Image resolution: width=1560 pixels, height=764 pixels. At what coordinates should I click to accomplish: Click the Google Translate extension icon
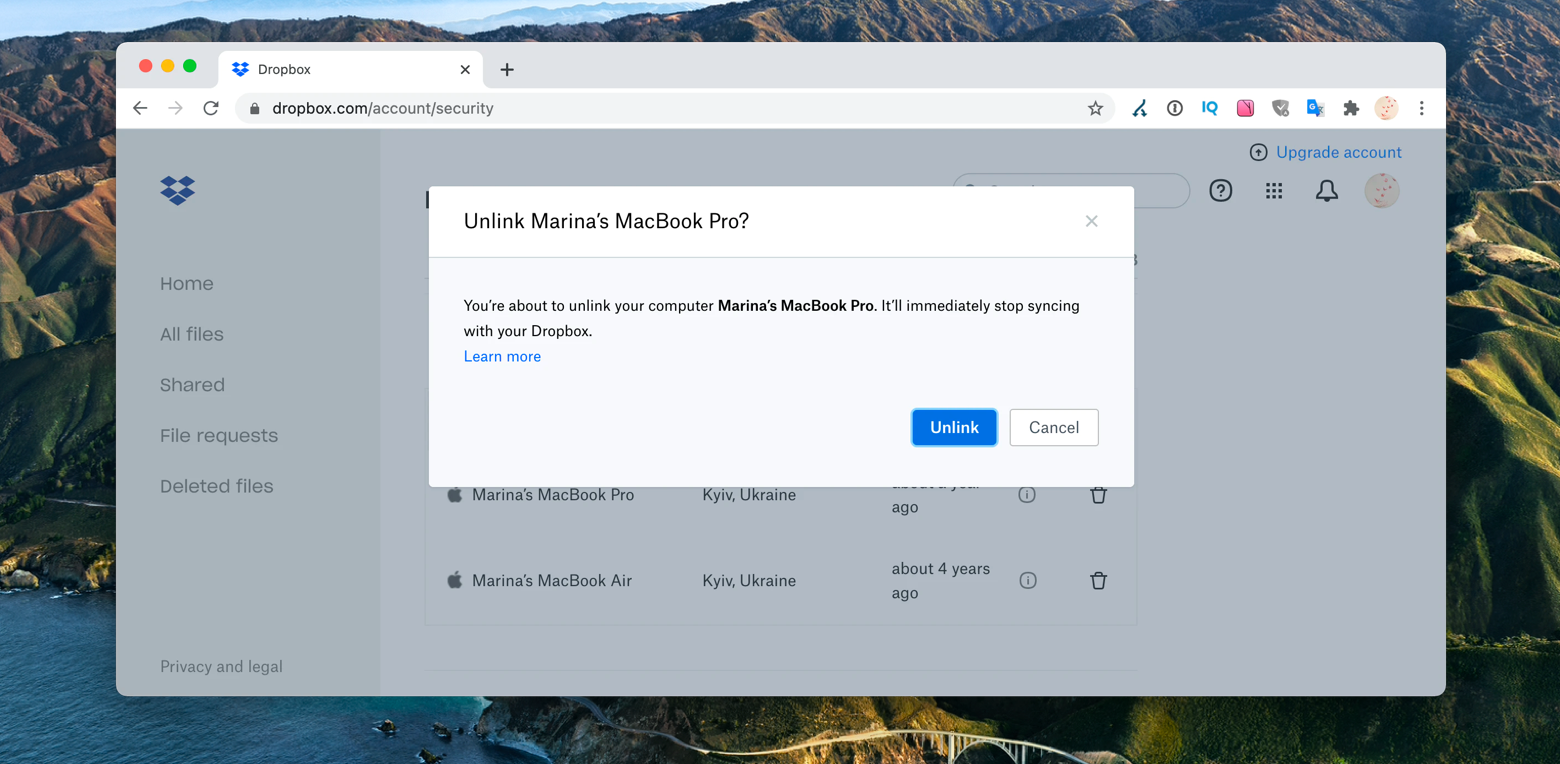click(1315, 108)
